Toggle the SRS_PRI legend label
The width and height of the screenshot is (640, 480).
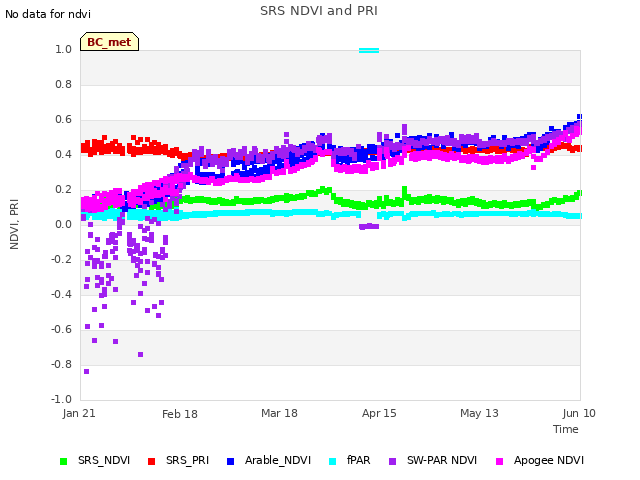(x=187, y=460)
